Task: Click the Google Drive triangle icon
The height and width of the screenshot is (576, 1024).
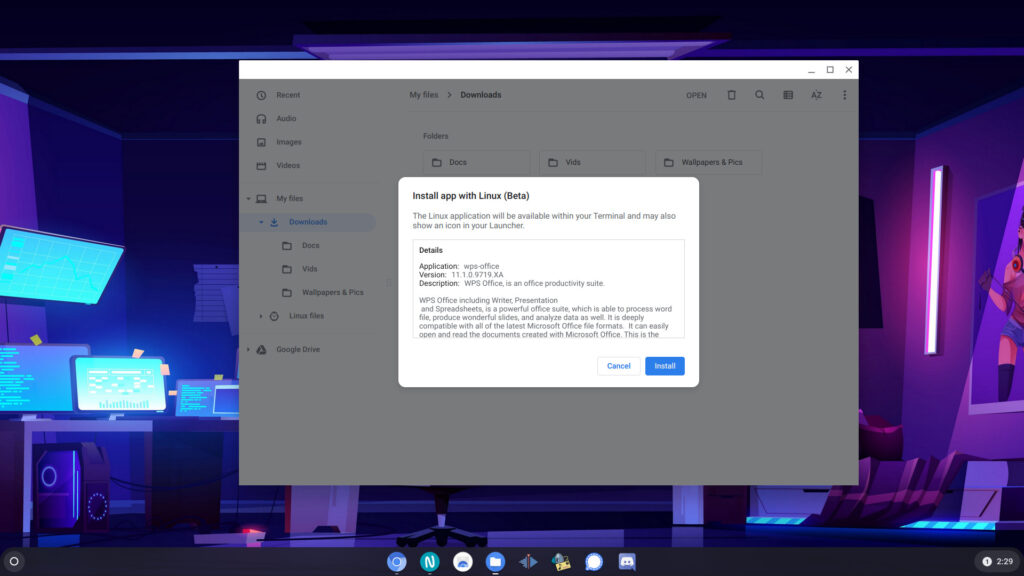Action: (261, 349)
